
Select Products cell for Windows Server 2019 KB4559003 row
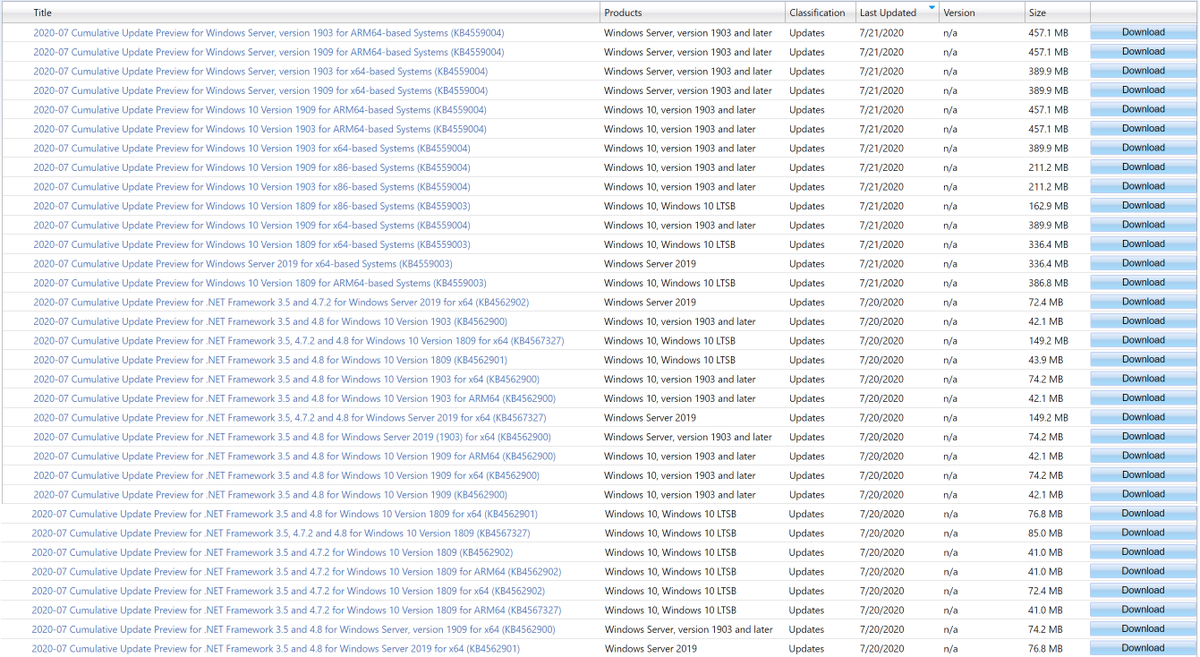coord(650,264)
